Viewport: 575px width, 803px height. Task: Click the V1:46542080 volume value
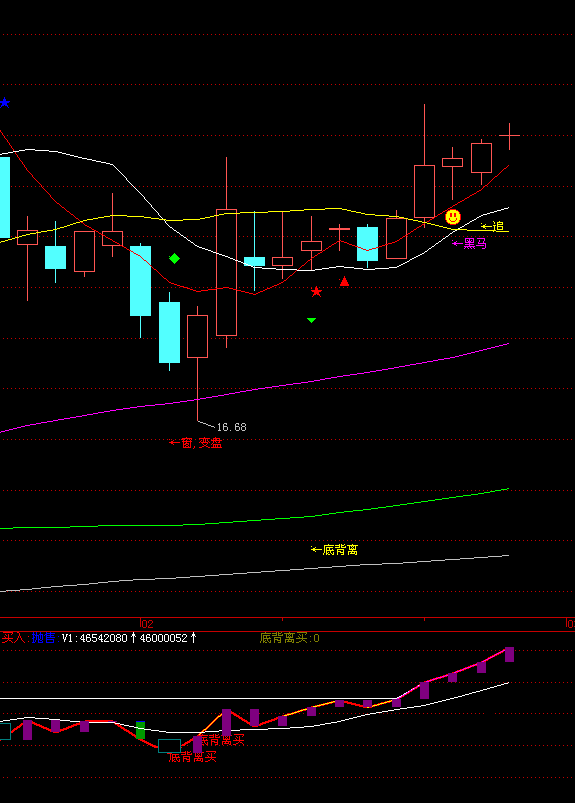tap(95, 638)
